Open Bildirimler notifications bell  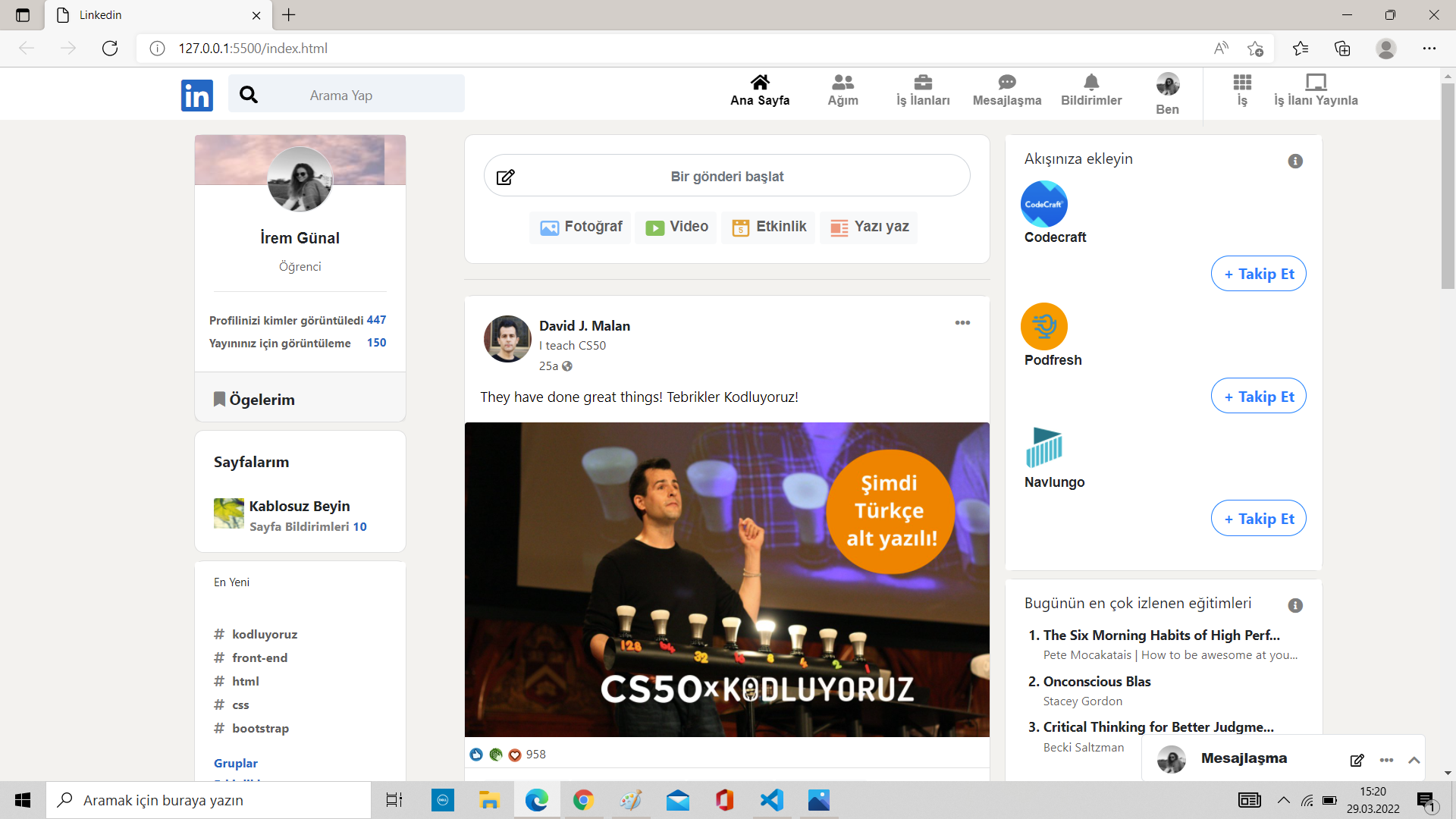[1091, 82]
